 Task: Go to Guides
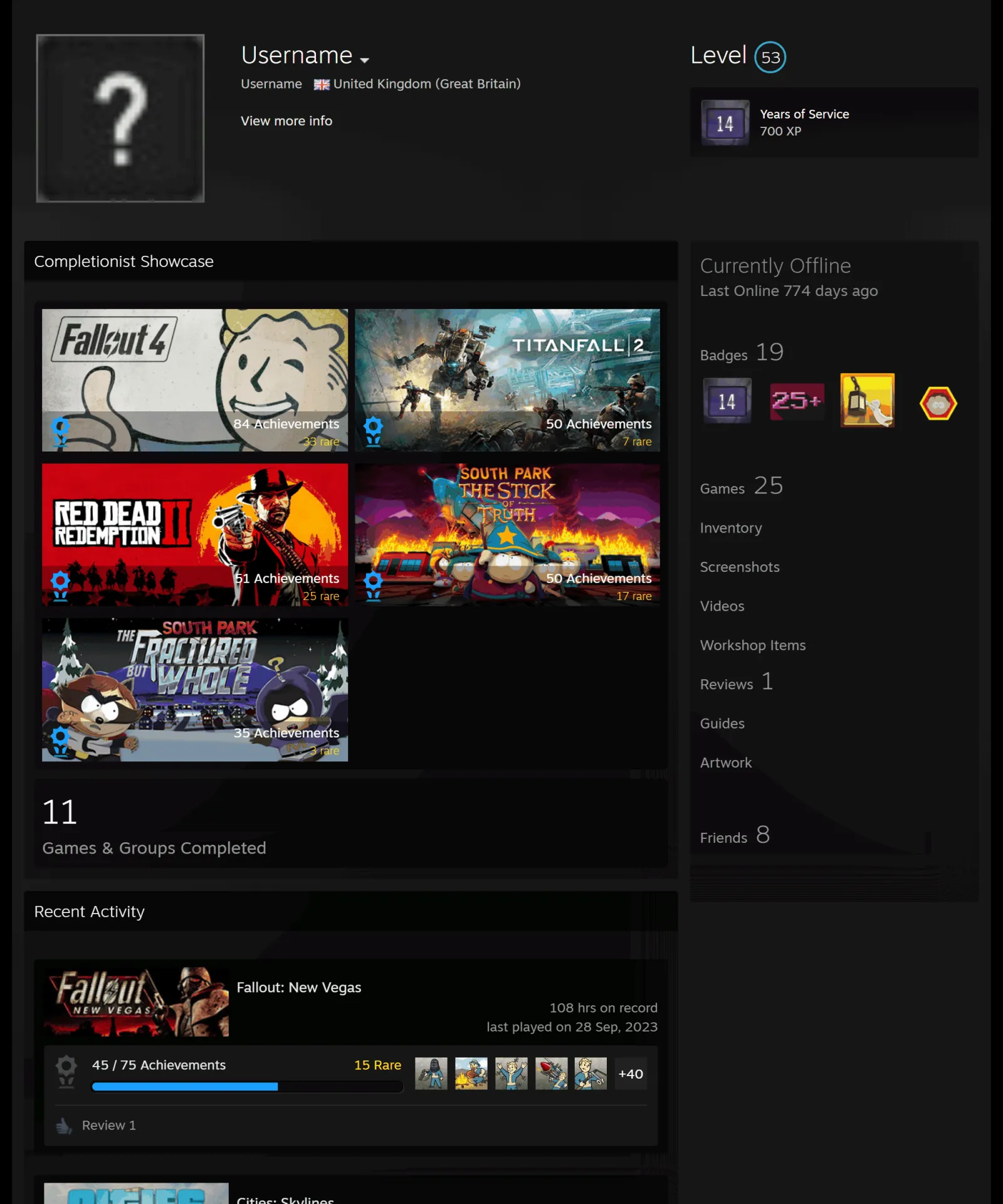click(x=722, y=724)
